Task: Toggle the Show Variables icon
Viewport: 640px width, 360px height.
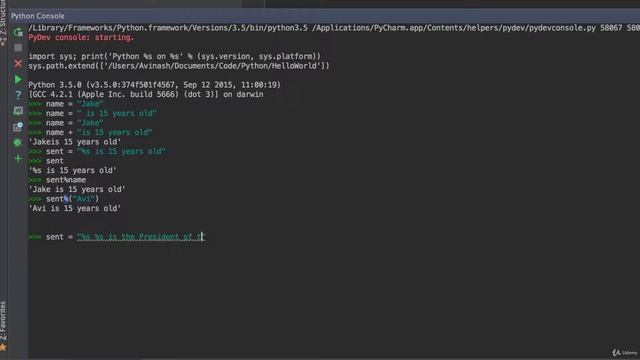Action: (18, 111)
